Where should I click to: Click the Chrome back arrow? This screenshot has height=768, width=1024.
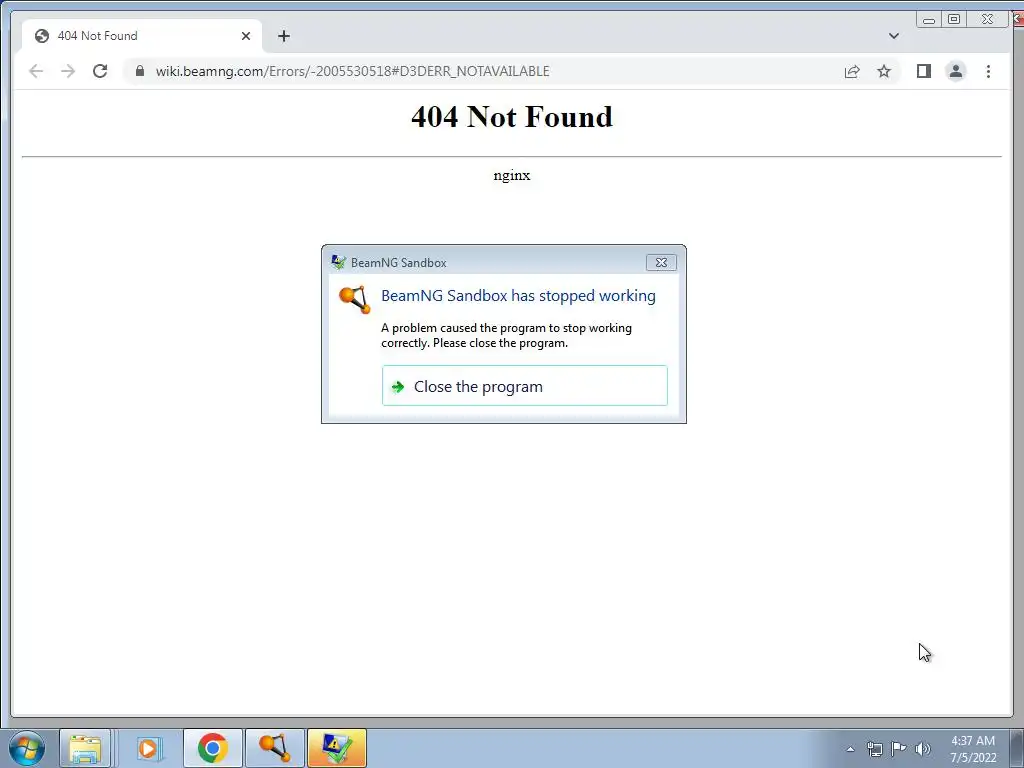pyautogui.click(x=36, y=71)
